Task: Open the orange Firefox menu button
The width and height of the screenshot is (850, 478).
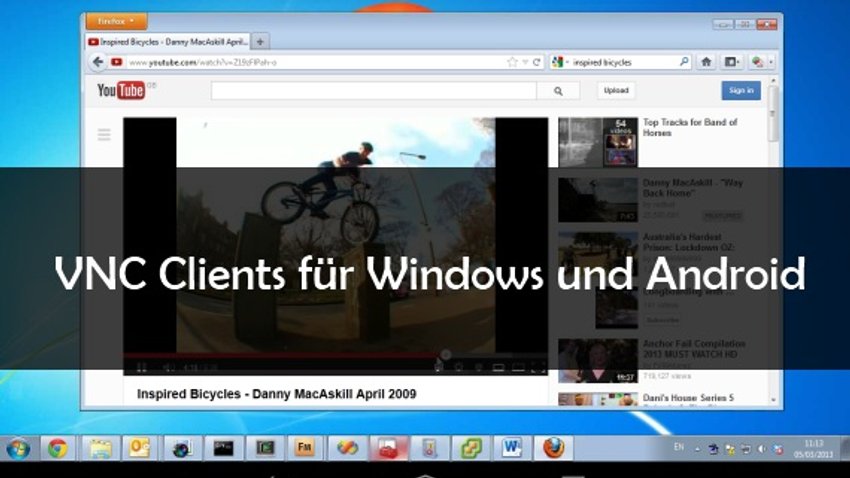Action: point(117,22)
